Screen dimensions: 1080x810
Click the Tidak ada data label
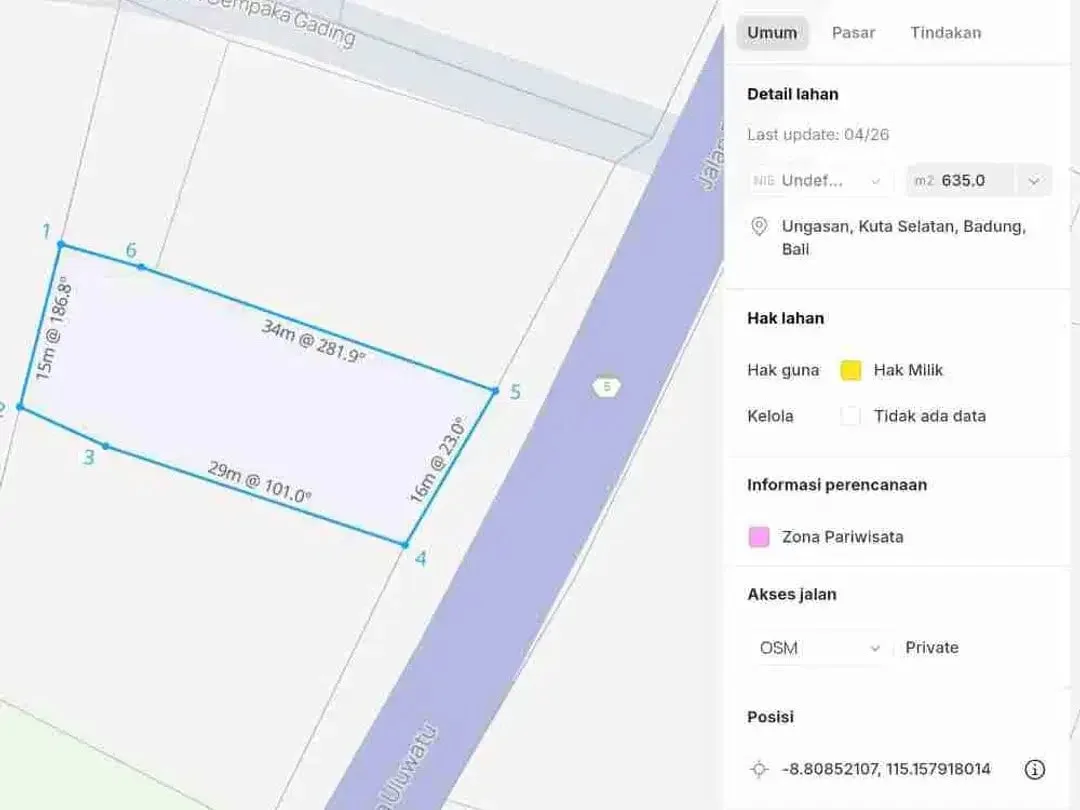pos(930,416)
